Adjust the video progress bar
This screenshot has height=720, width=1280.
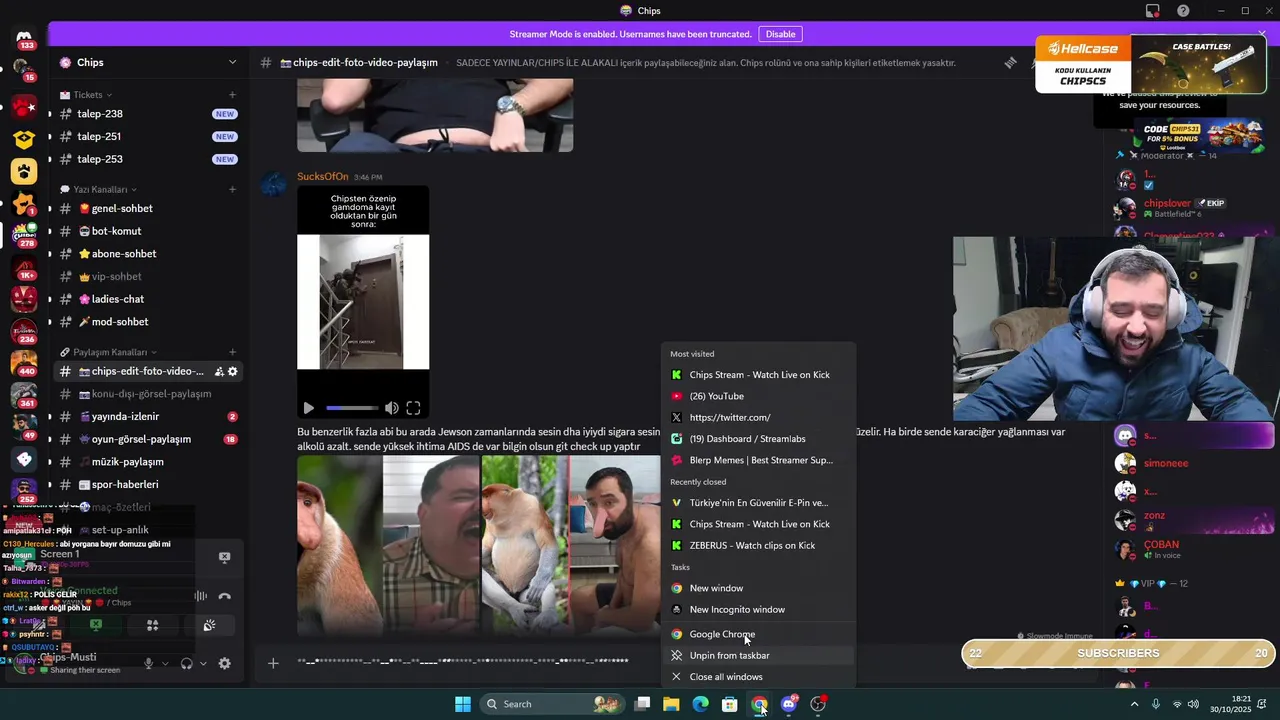tap(352, 408)
